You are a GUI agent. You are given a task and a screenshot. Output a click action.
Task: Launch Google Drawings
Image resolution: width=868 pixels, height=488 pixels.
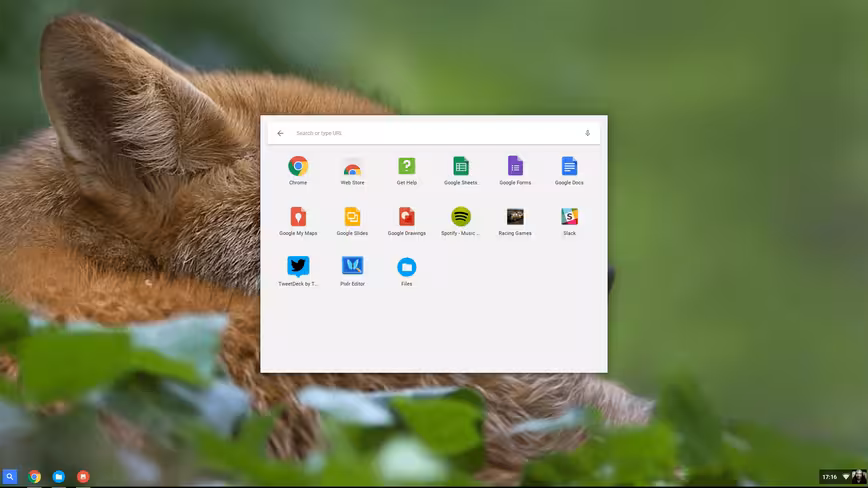point(406,217)
